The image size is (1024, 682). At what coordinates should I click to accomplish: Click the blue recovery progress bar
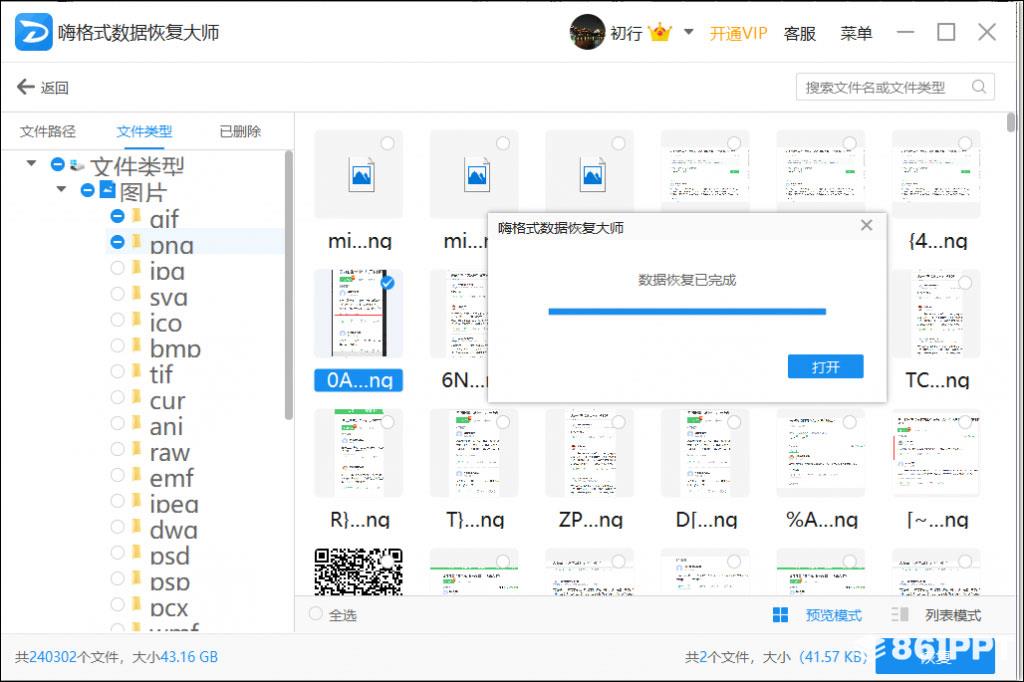687,312
